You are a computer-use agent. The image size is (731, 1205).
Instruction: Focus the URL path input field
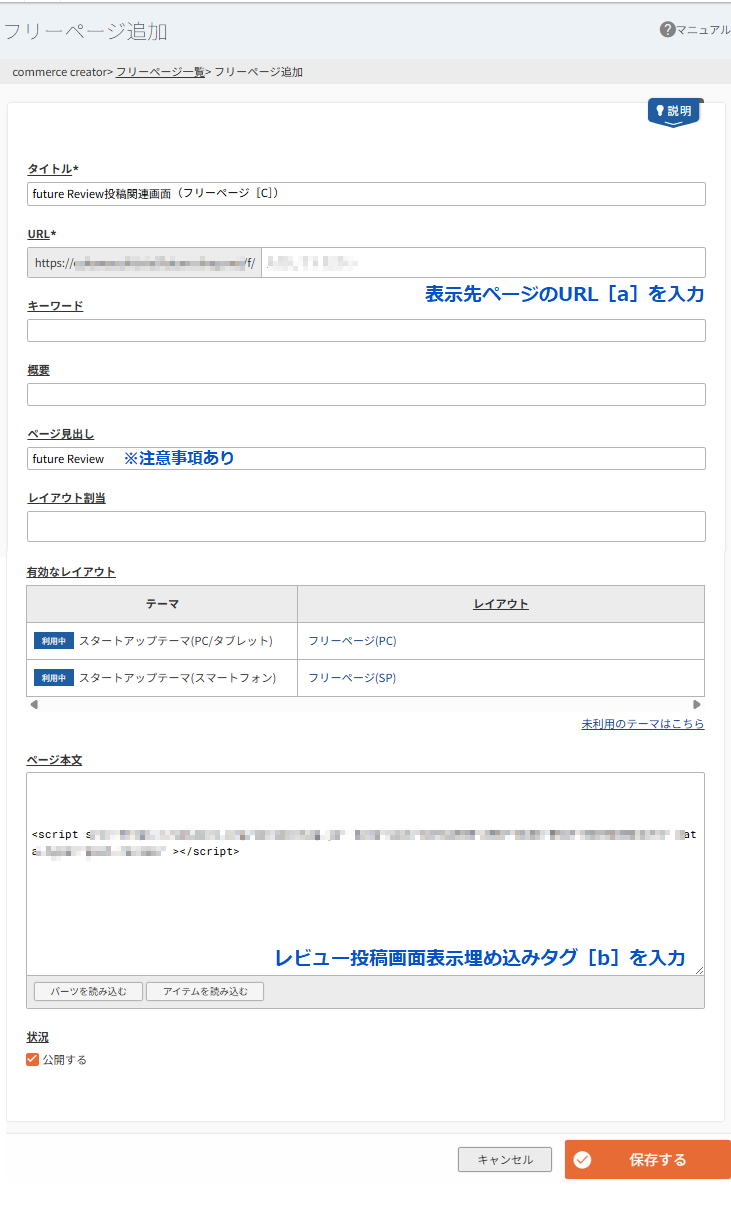[483, 263]
